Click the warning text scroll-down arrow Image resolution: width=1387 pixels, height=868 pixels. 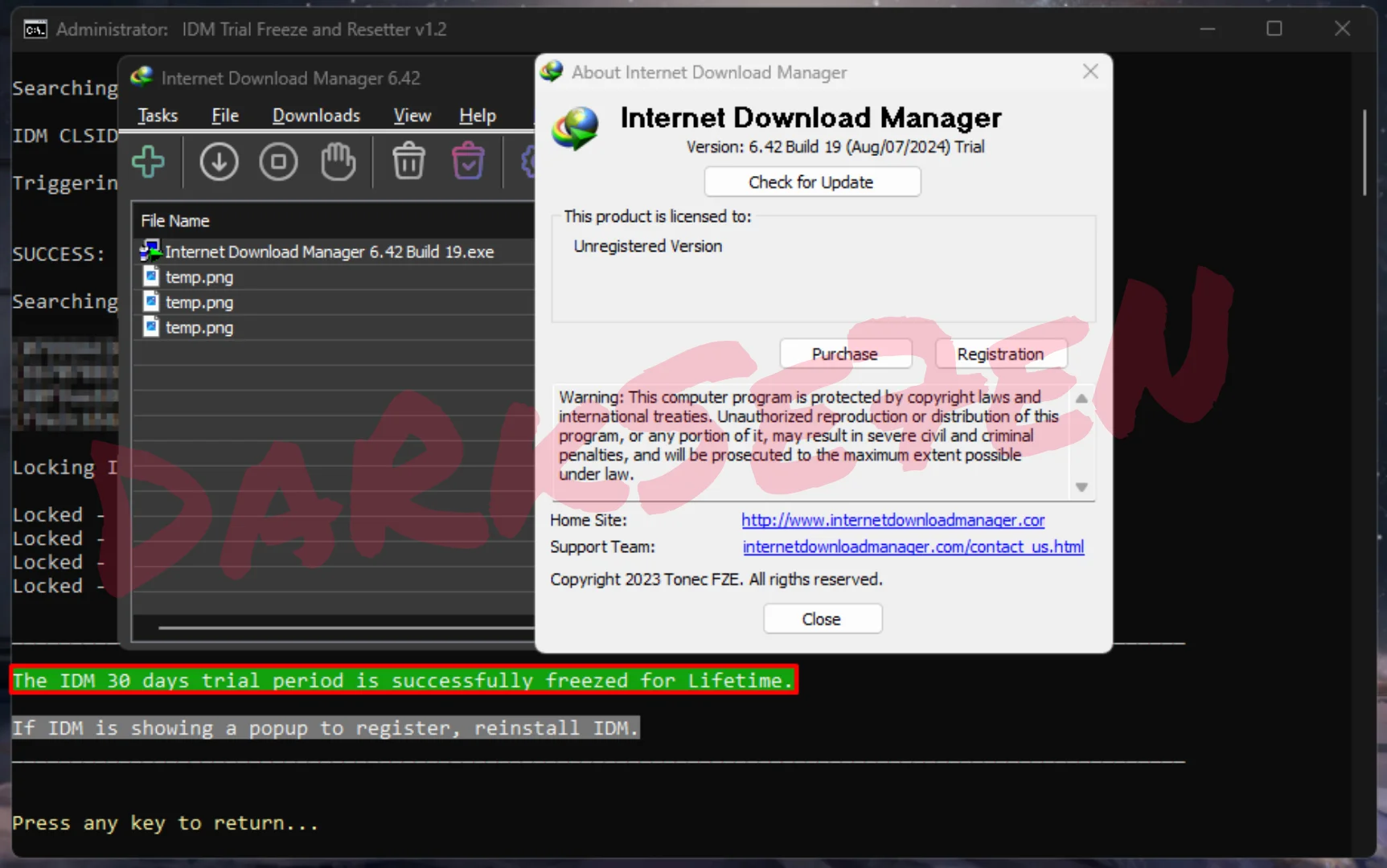click(x=1081, y=487)
